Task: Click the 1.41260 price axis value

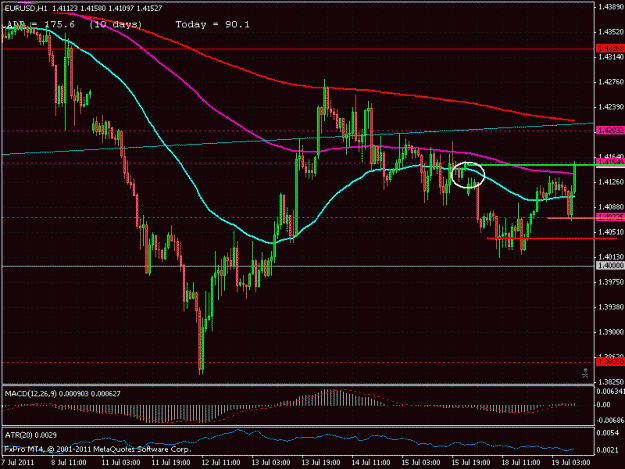Action: [x=611, y=182]
